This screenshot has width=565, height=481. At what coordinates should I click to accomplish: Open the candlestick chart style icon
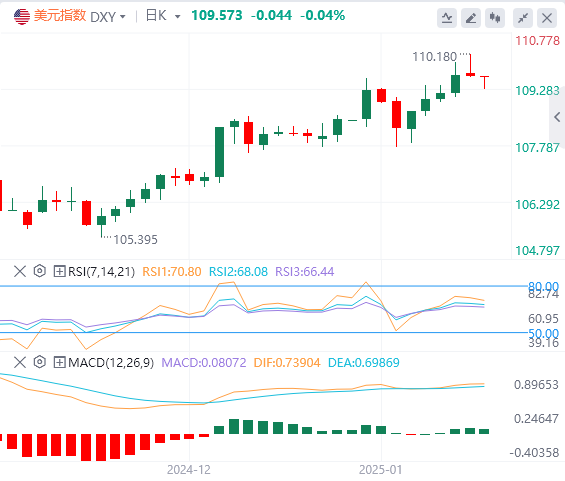[x=495, y=18]
